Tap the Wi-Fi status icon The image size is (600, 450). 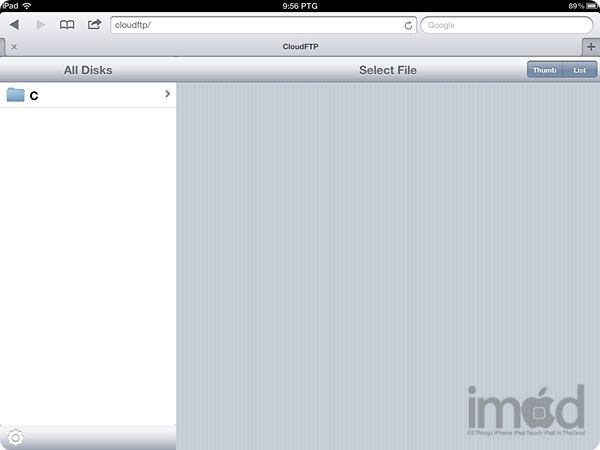click(x=25, y=6)
